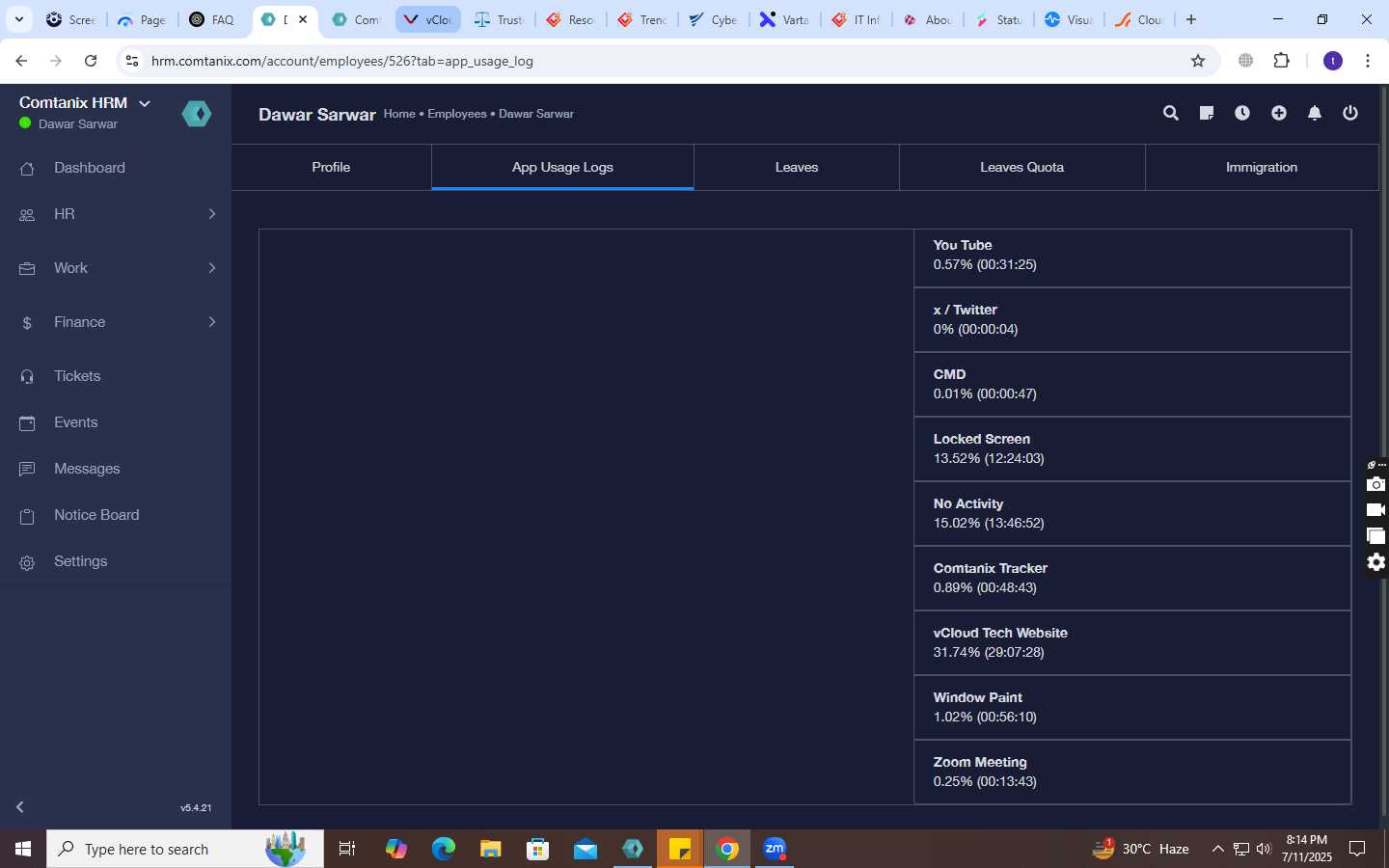Screen dimensions: 1389x868
Task: Click the Finance dollar icon
Action: [27, 323]
